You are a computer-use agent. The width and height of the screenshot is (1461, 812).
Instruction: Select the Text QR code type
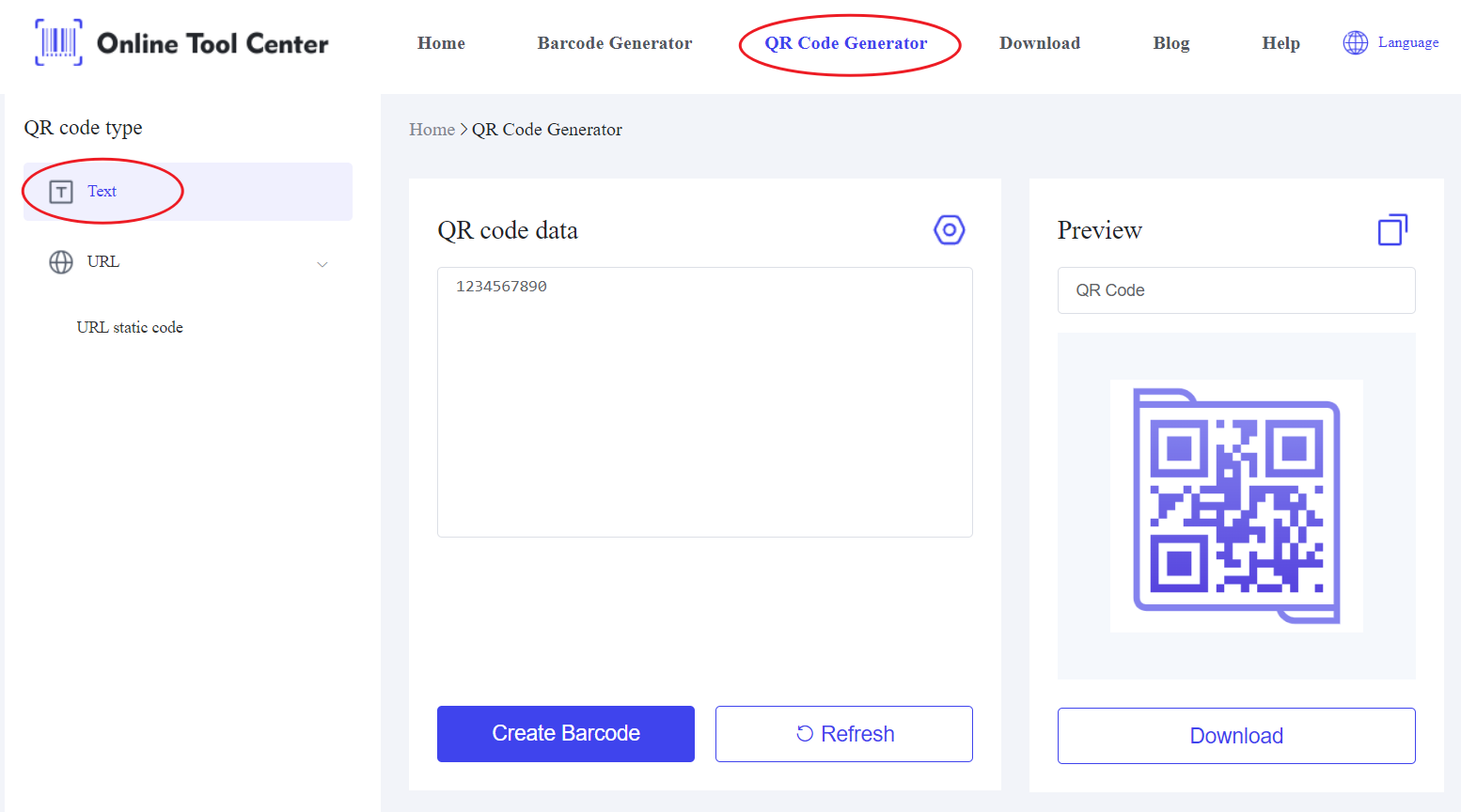click(188, 192)
